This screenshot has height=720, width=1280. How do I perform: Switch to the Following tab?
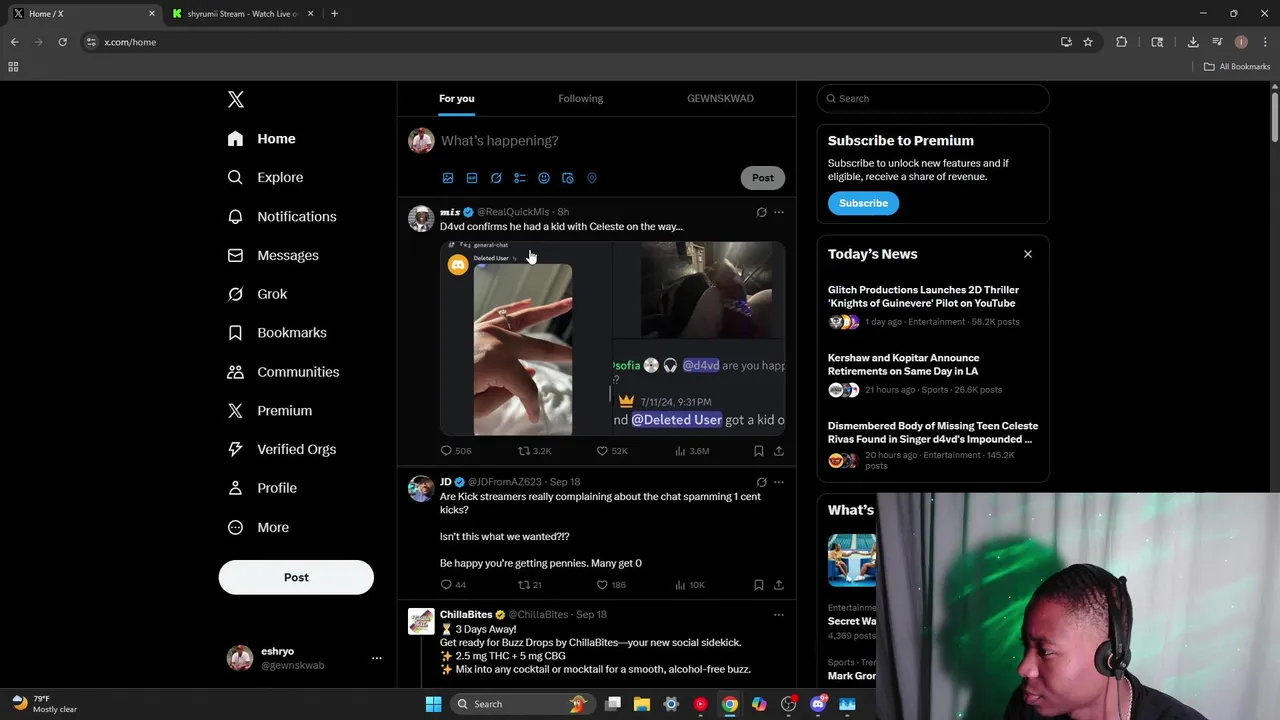click(580, 98)
